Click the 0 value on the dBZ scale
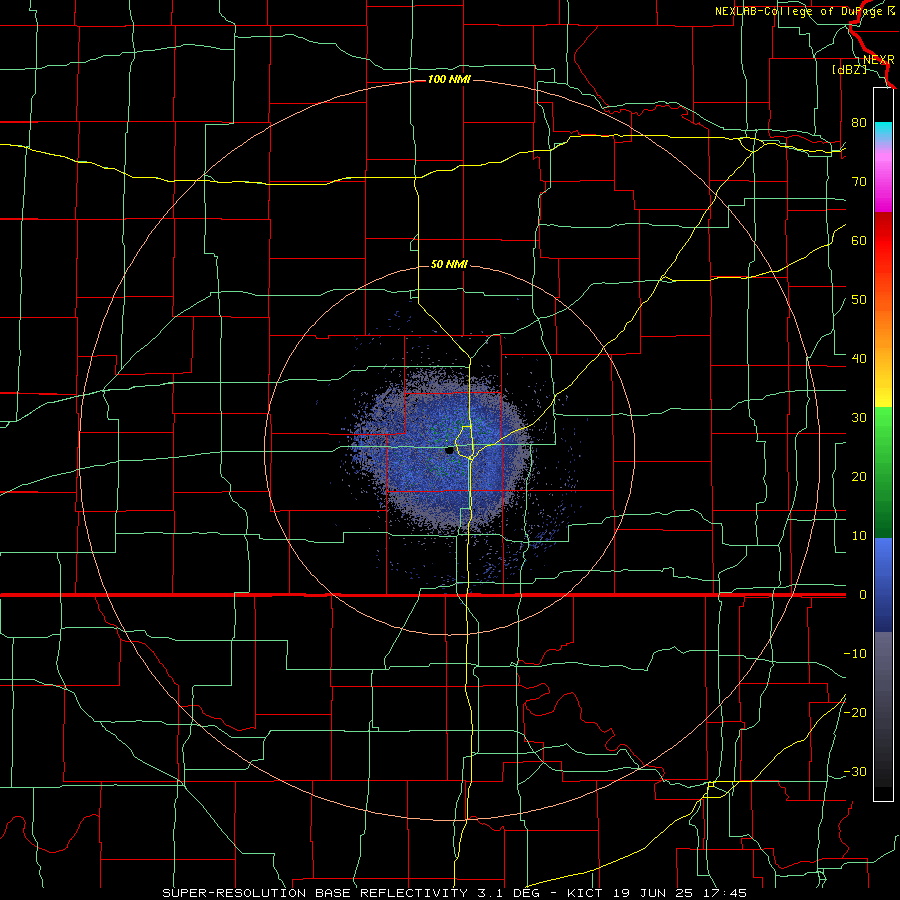 click(862, 595)
